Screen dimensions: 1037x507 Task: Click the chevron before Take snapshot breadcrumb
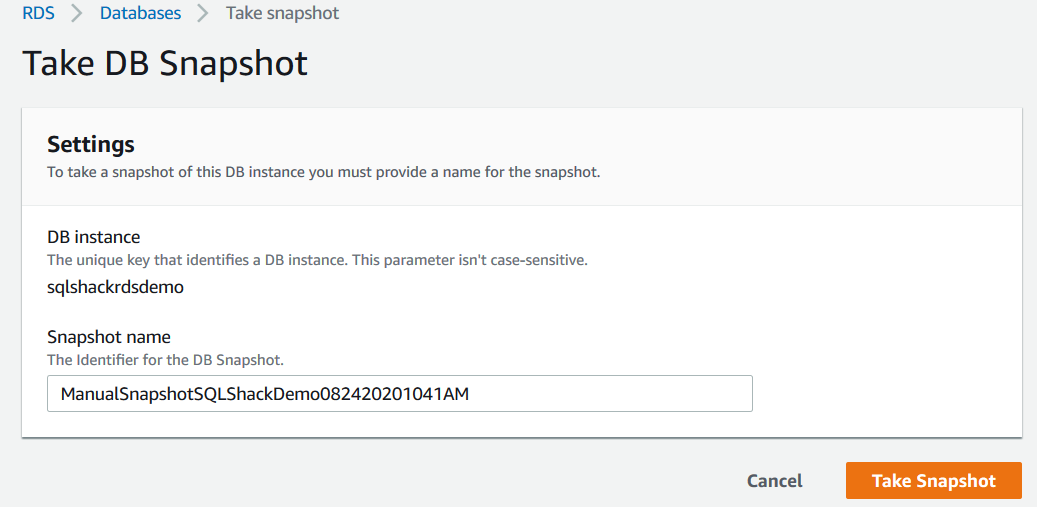coord(203,14)
